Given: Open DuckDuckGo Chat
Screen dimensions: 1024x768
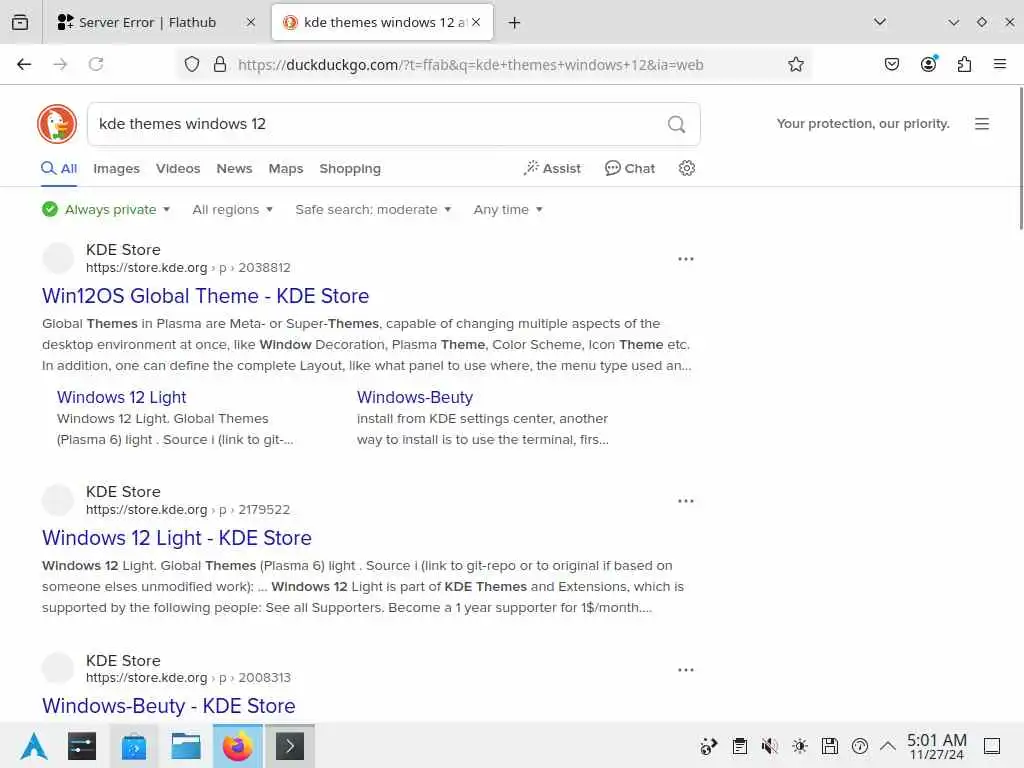Looking at the screenshot, I should click(630, 168).
